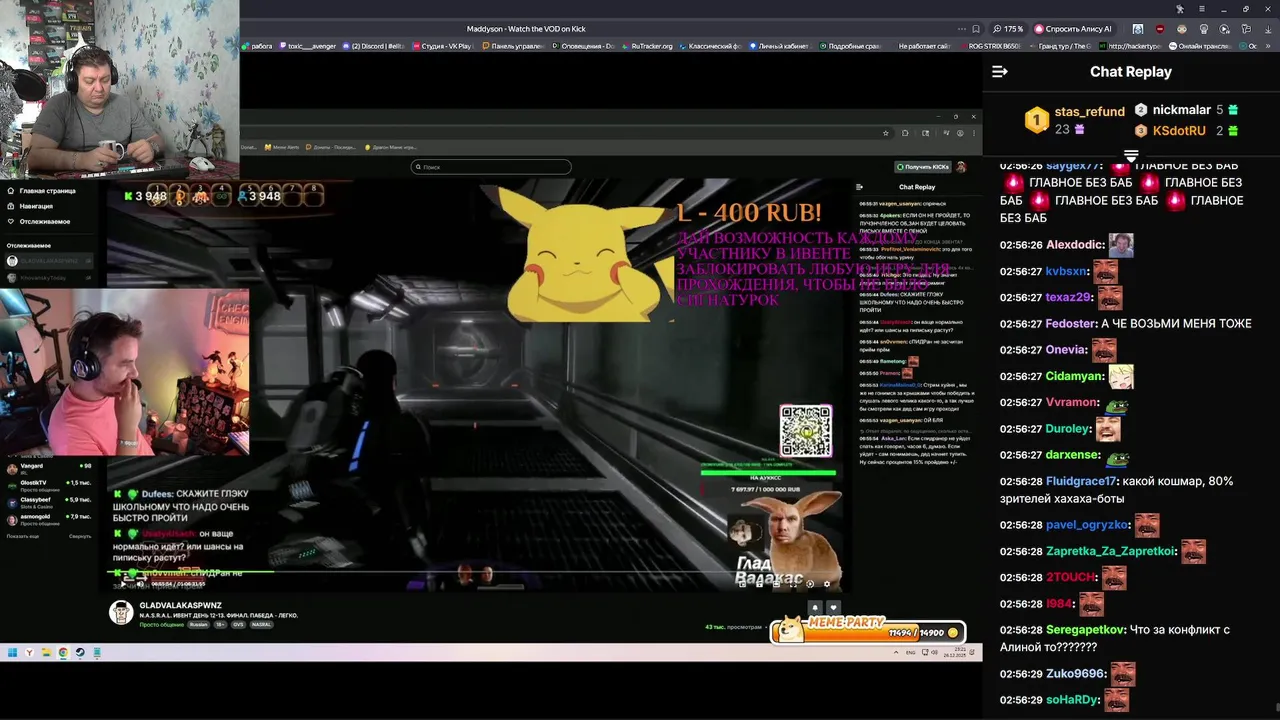Click the page options three-dots in address bar
The width and height of the screenshot is (1280, 720).
(961, 29)
